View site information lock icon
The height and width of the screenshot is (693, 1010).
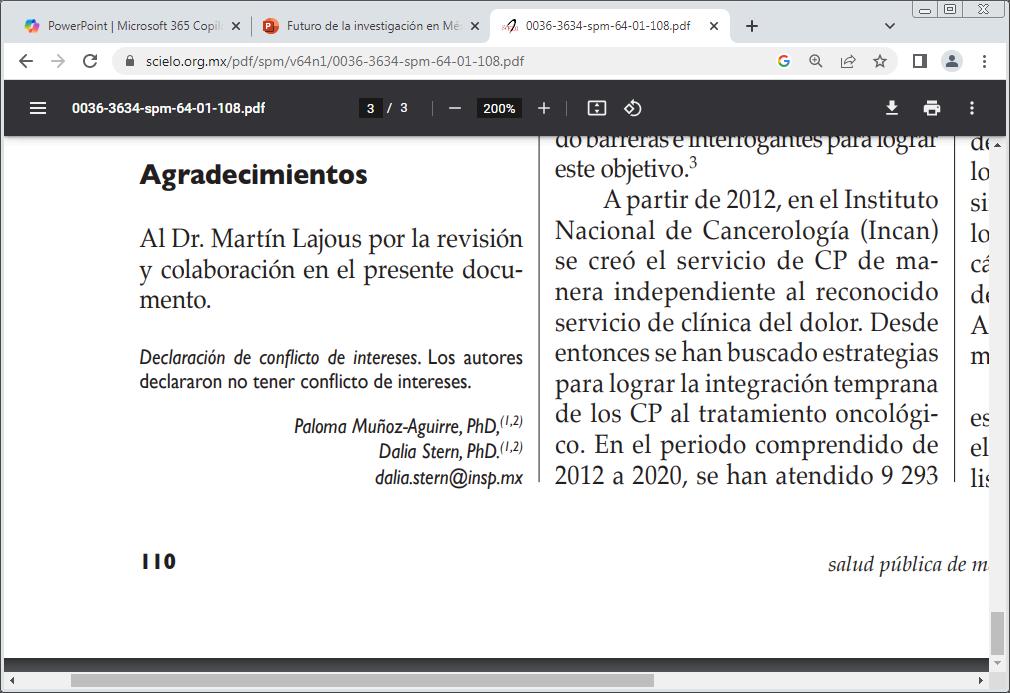click(130, 61)
